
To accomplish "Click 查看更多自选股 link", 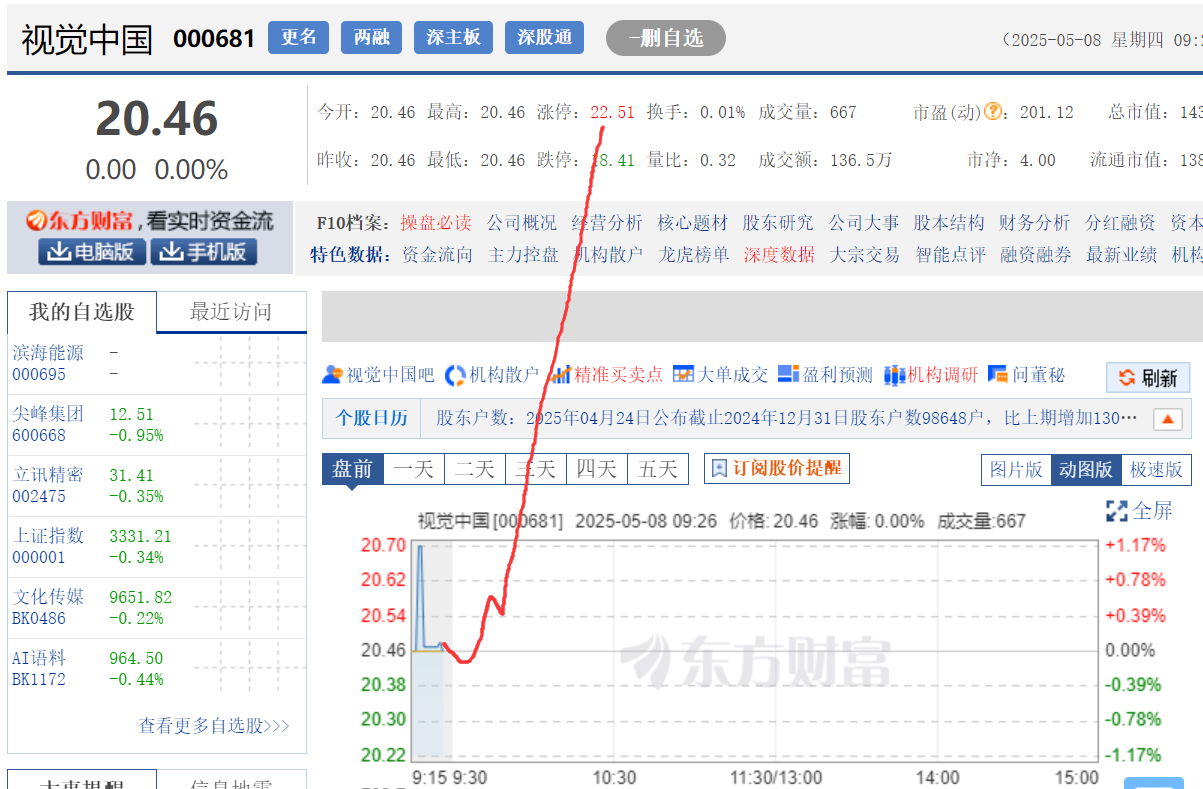I will (214, 726).
